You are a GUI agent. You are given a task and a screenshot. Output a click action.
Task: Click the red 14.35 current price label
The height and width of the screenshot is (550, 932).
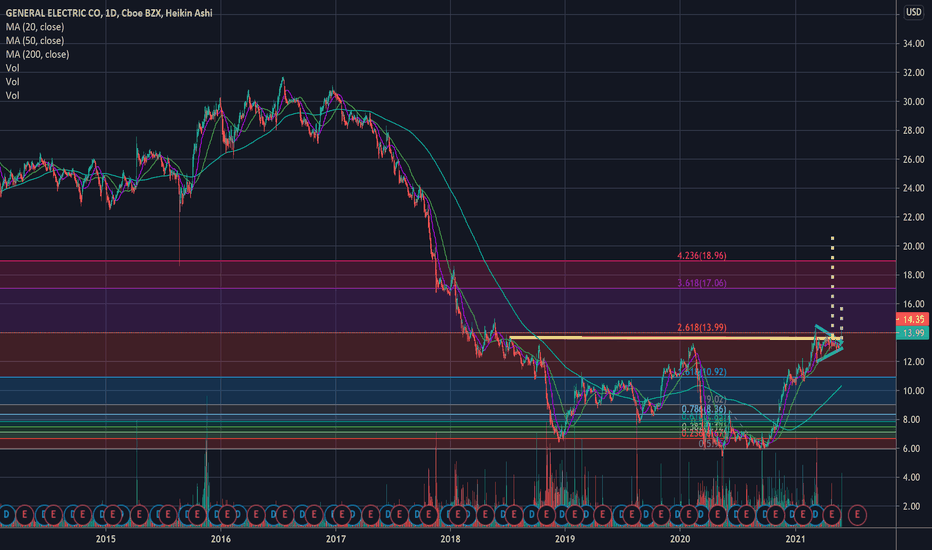(912, 319)
